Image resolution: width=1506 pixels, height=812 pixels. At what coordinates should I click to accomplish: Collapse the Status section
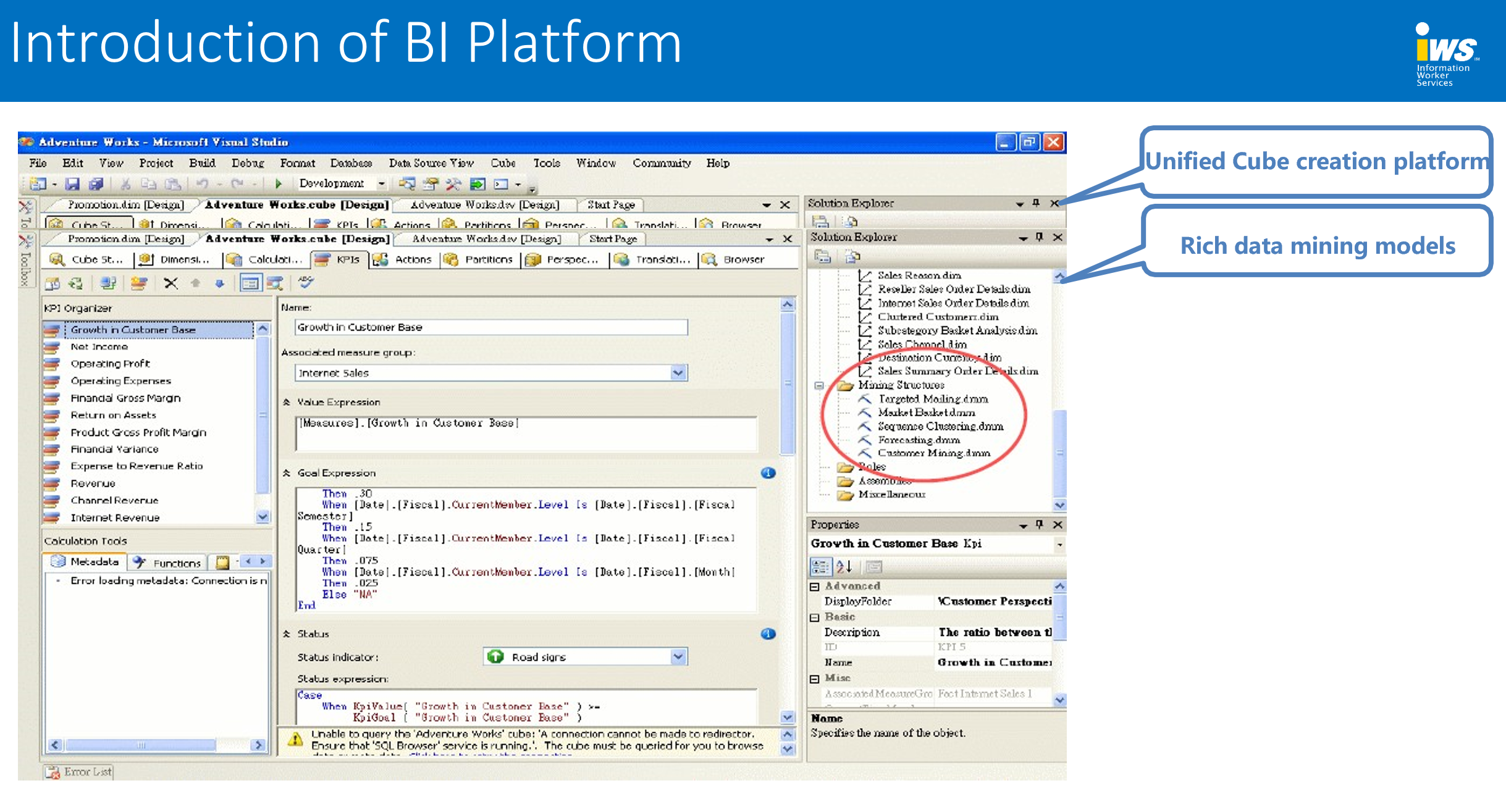tap(287, 634)
